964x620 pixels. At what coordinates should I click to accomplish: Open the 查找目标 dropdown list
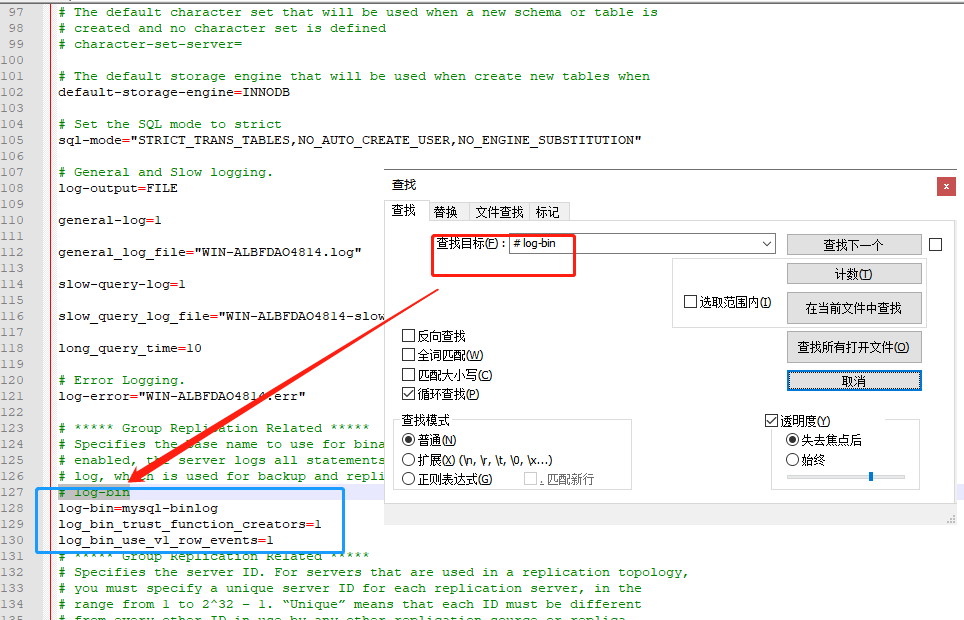(x=766, y=243)
